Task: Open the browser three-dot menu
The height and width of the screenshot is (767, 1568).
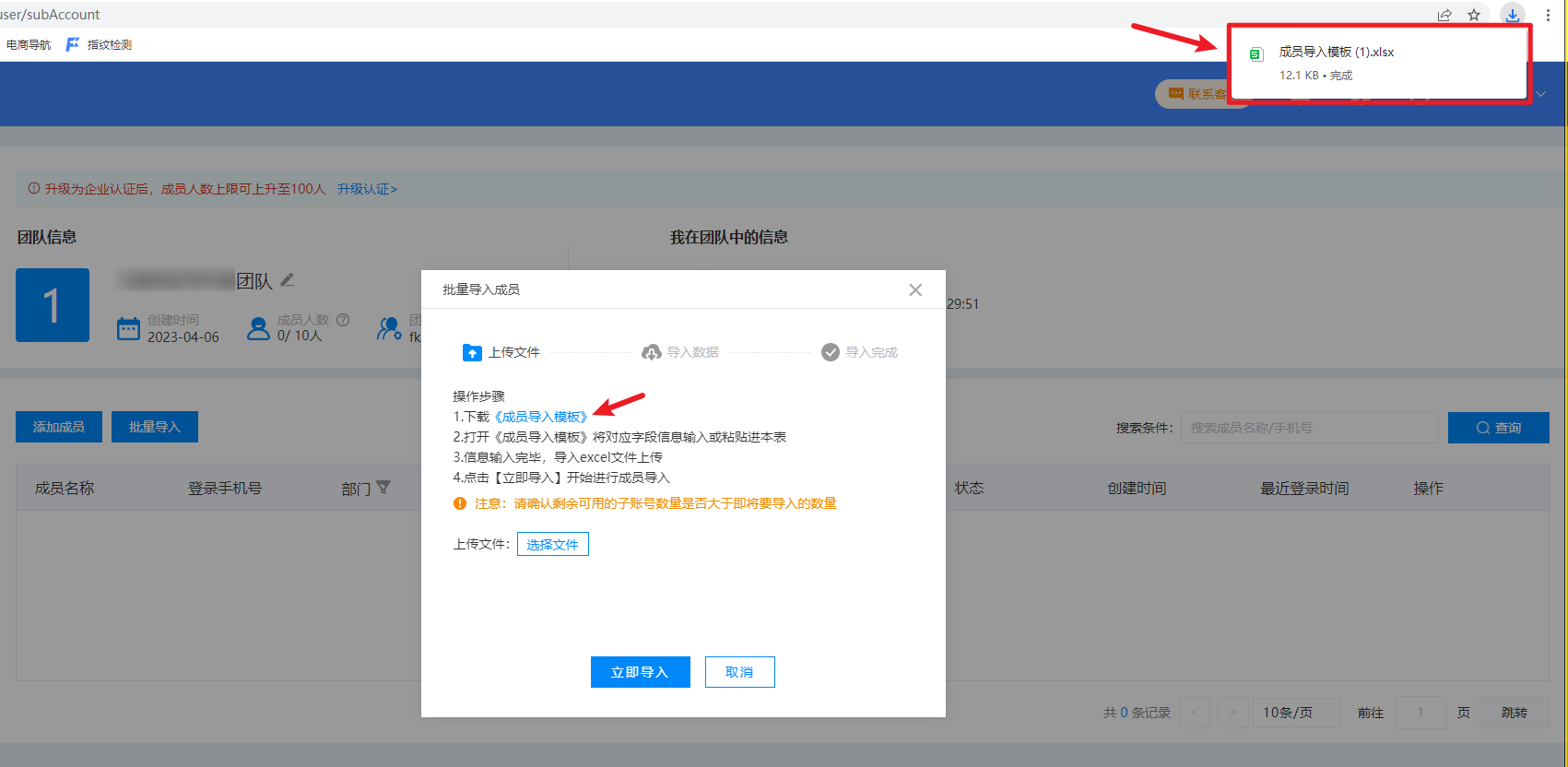Action: click(x=1548, y=15)
